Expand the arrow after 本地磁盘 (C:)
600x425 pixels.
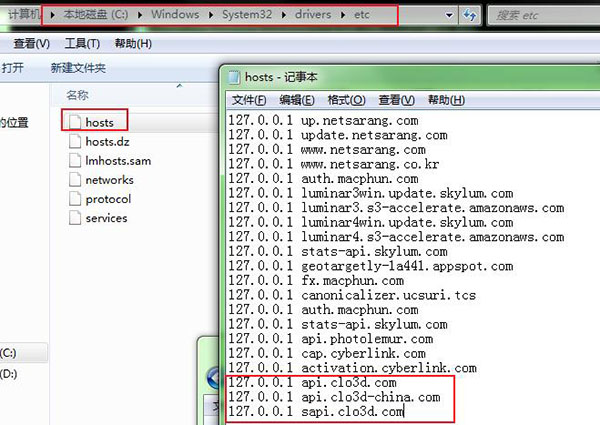[140, 15]
